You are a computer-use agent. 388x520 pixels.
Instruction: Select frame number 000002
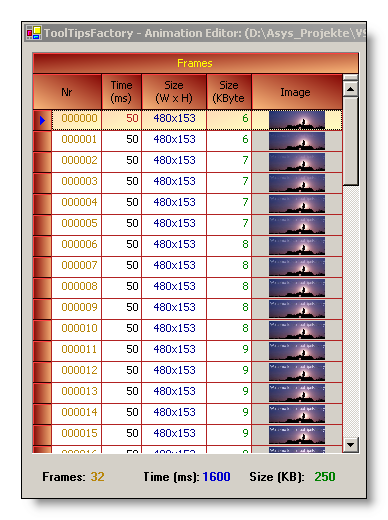[79, 160]
